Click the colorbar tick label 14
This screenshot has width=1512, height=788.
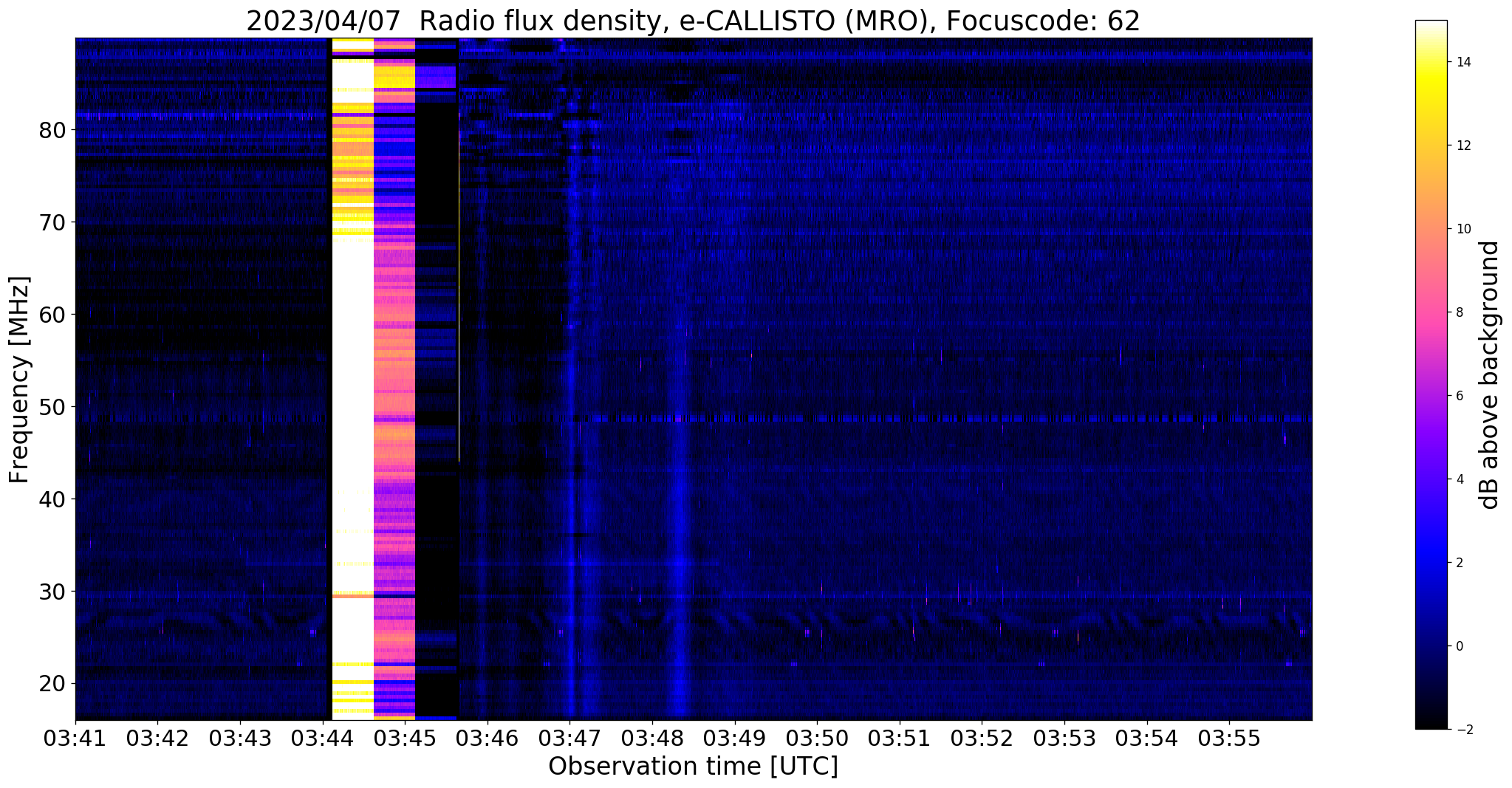point(1463,62)
